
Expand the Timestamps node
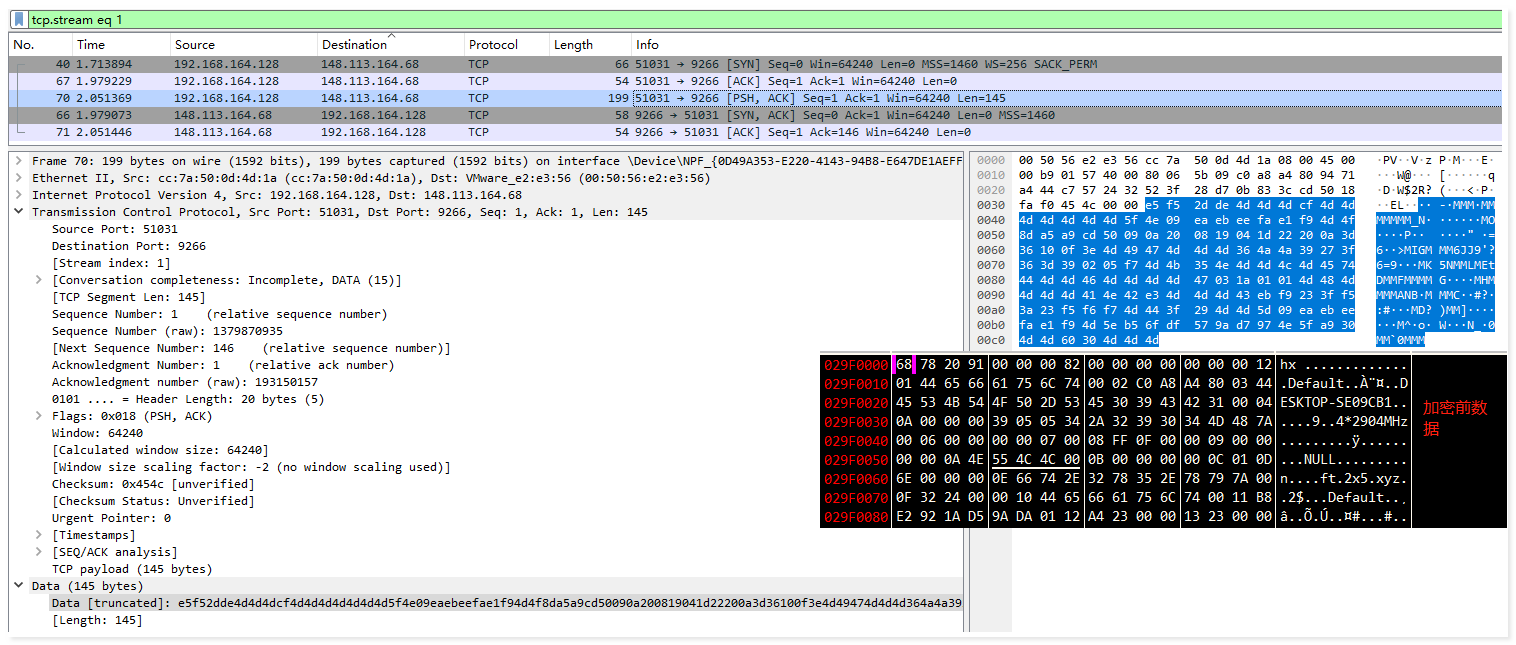(x=39, y=535)
